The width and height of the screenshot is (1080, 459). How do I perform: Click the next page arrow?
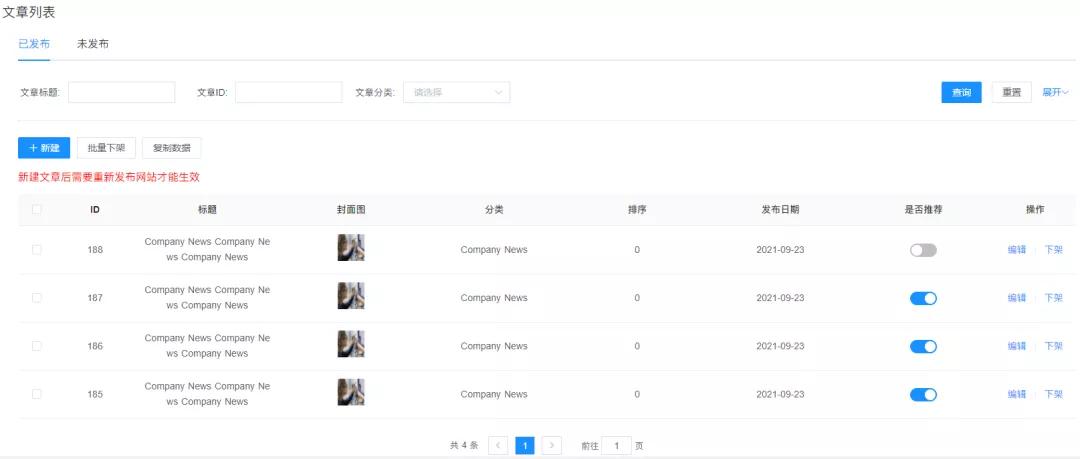(552, 445)
